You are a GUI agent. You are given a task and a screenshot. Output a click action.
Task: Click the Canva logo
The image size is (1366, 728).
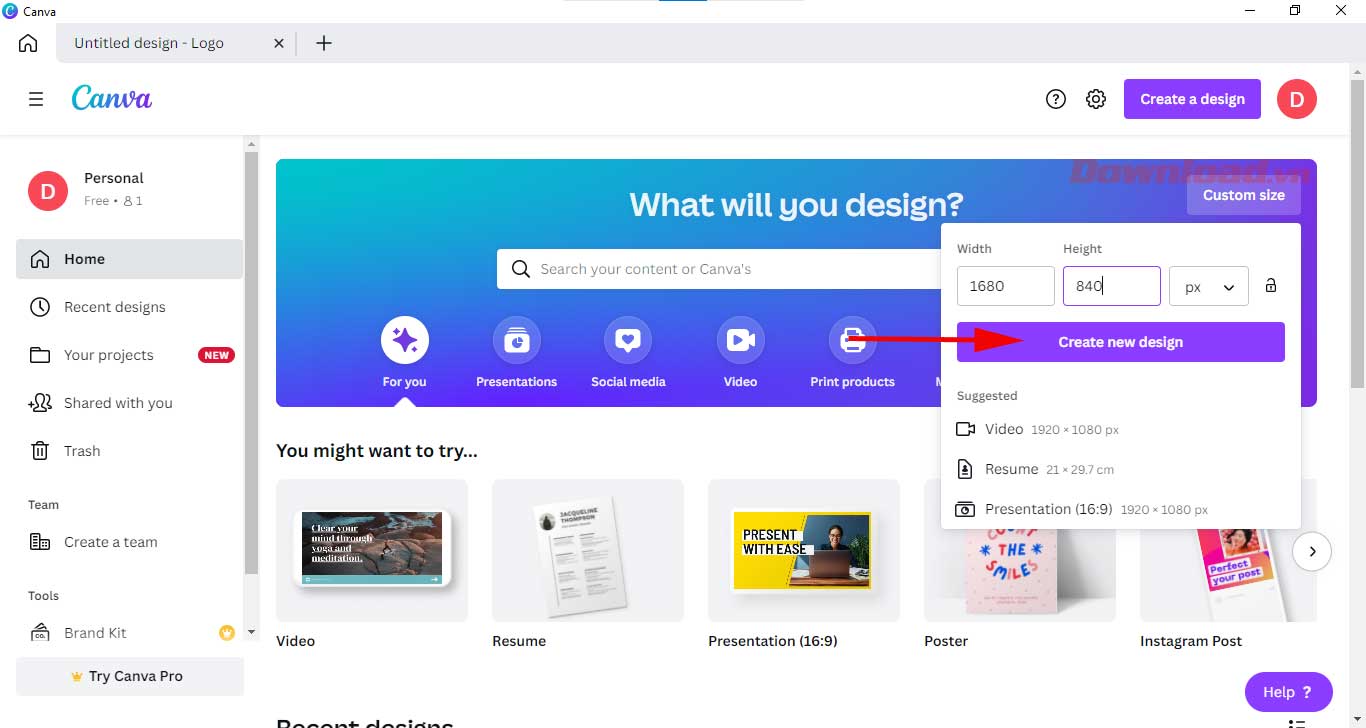point(112,98)
